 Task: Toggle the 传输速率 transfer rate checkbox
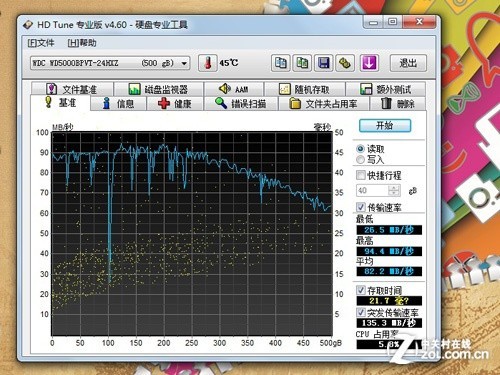pos(361,207)
